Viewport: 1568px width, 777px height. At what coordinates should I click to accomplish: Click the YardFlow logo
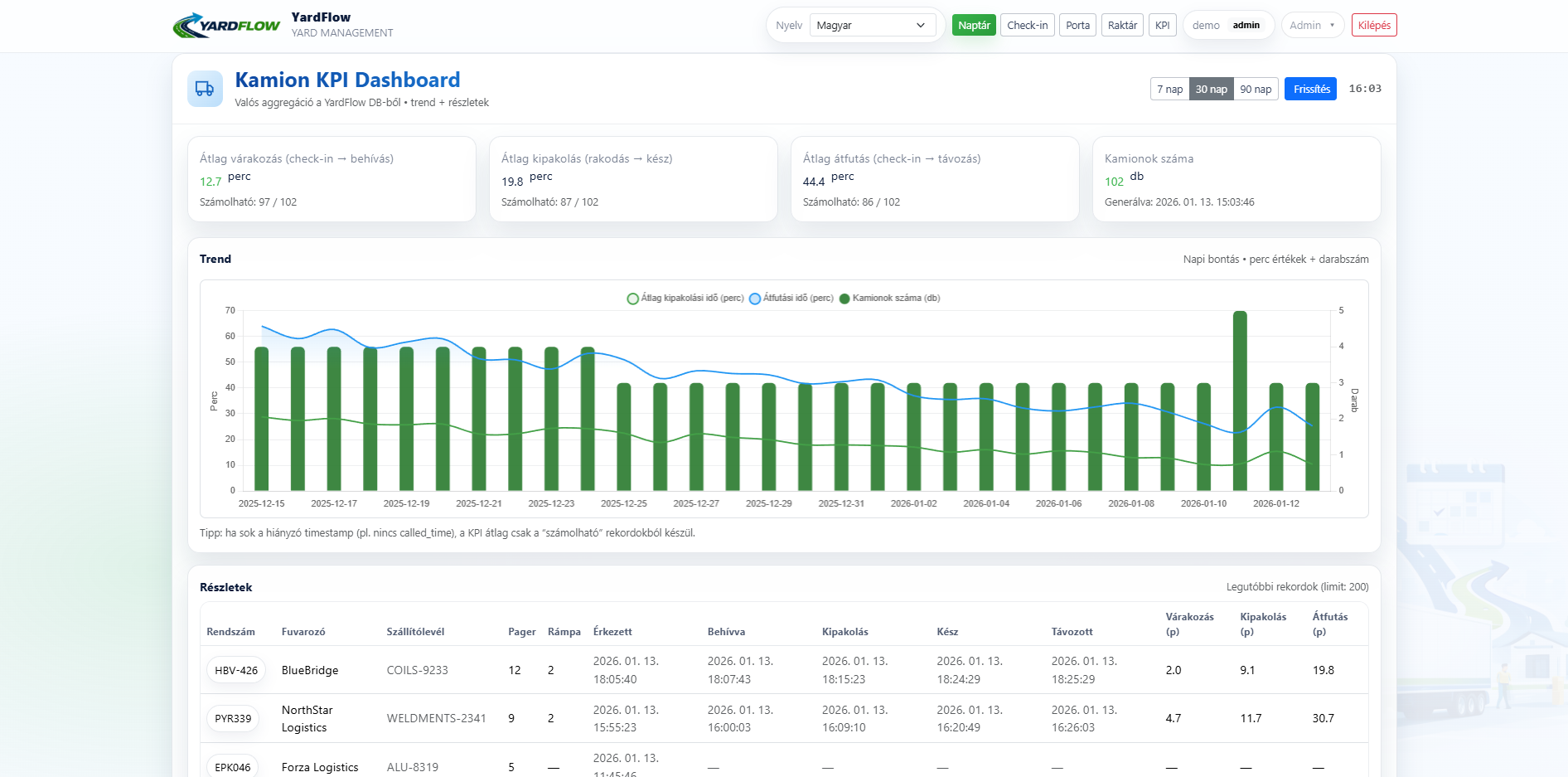(x=226, y=26)
